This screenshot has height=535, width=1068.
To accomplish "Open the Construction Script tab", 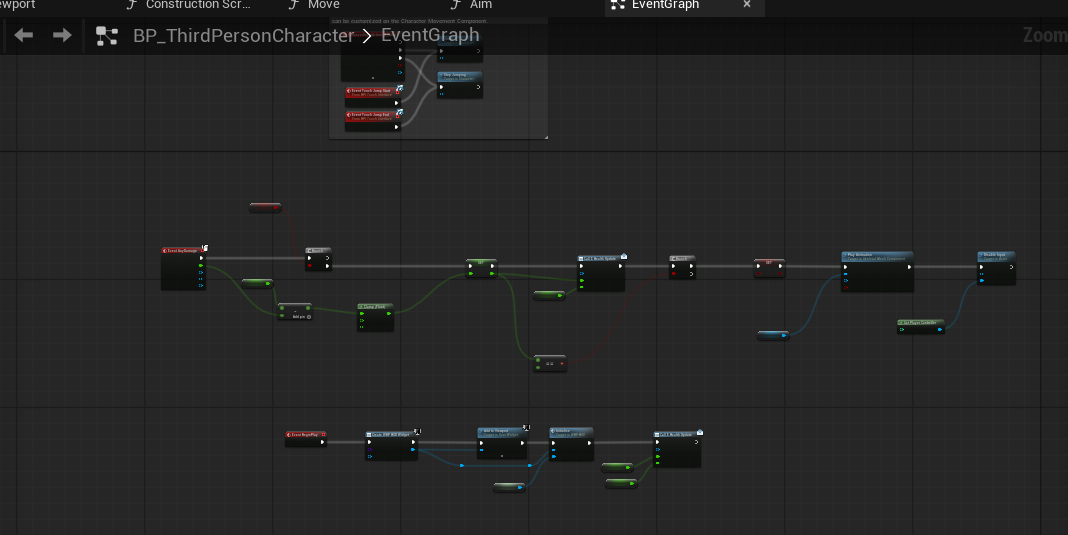I will [x=195, y=5].
